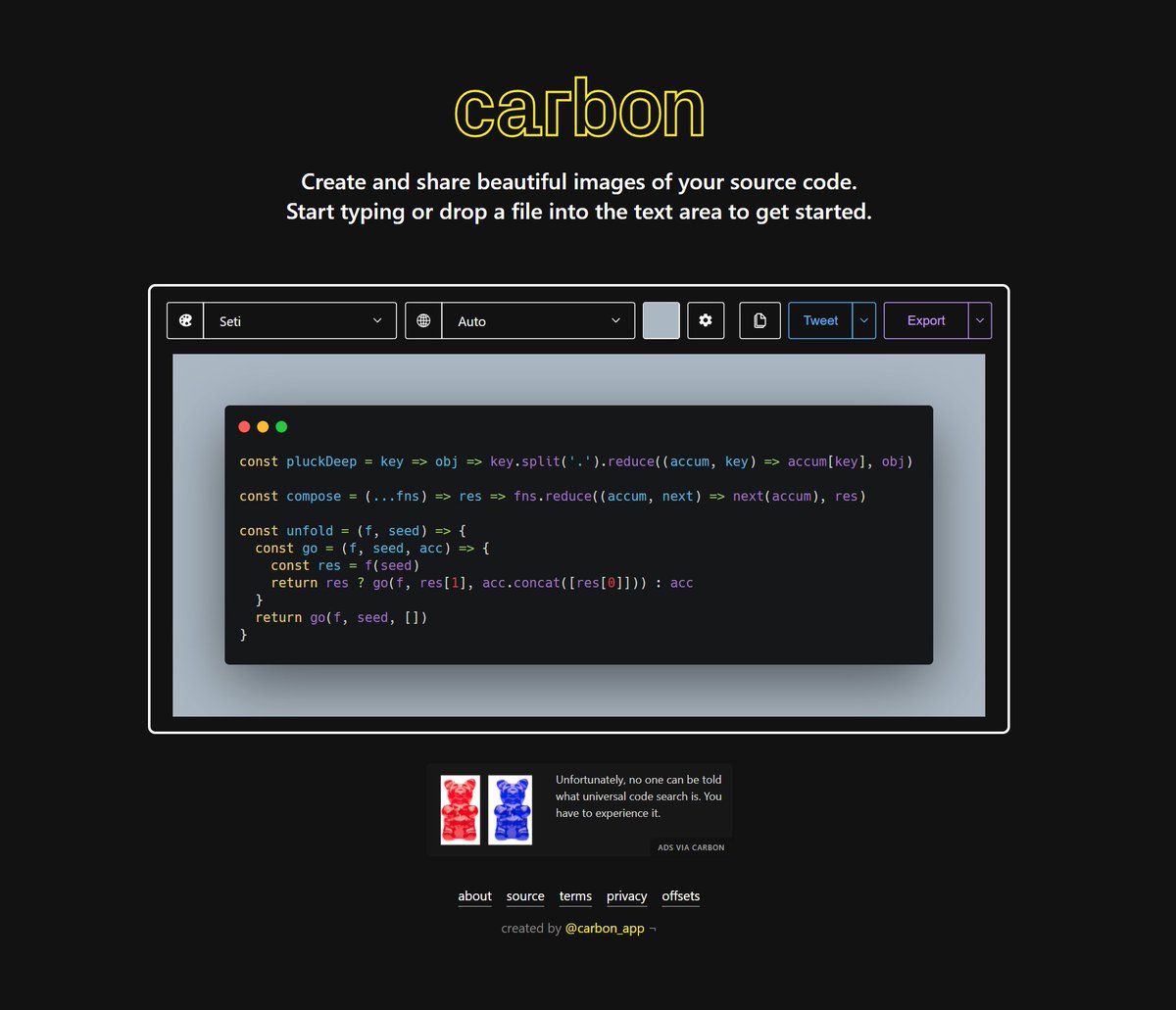Open the offsets link
The width and height of the screenshot is (1176, 1010).
click(x=681, y=896)
